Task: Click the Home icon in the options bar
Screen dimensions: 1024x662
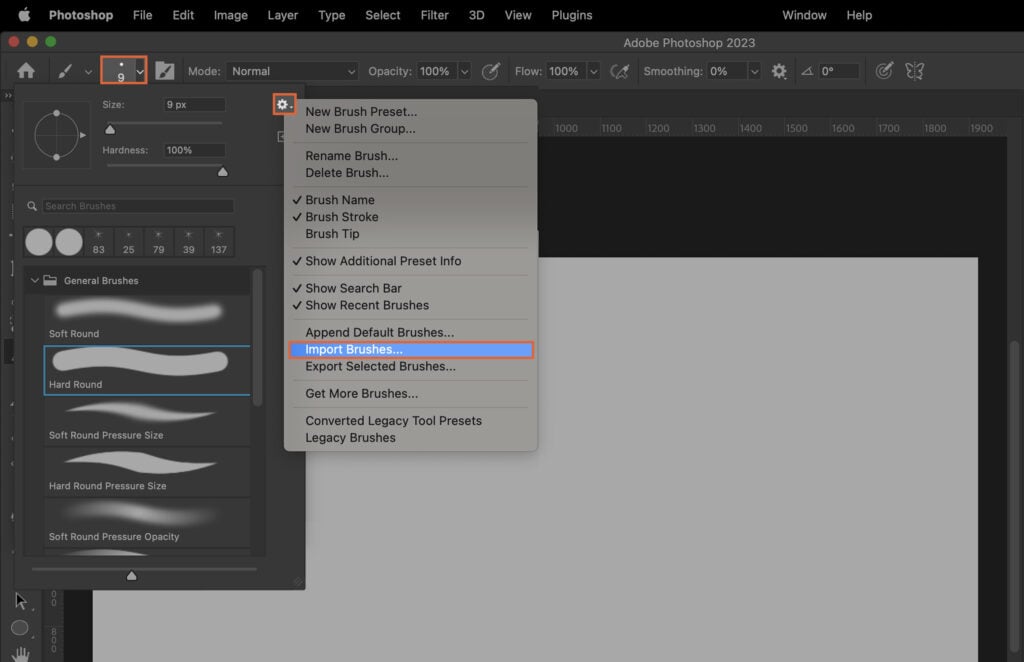Action: (x=27, y=71)
